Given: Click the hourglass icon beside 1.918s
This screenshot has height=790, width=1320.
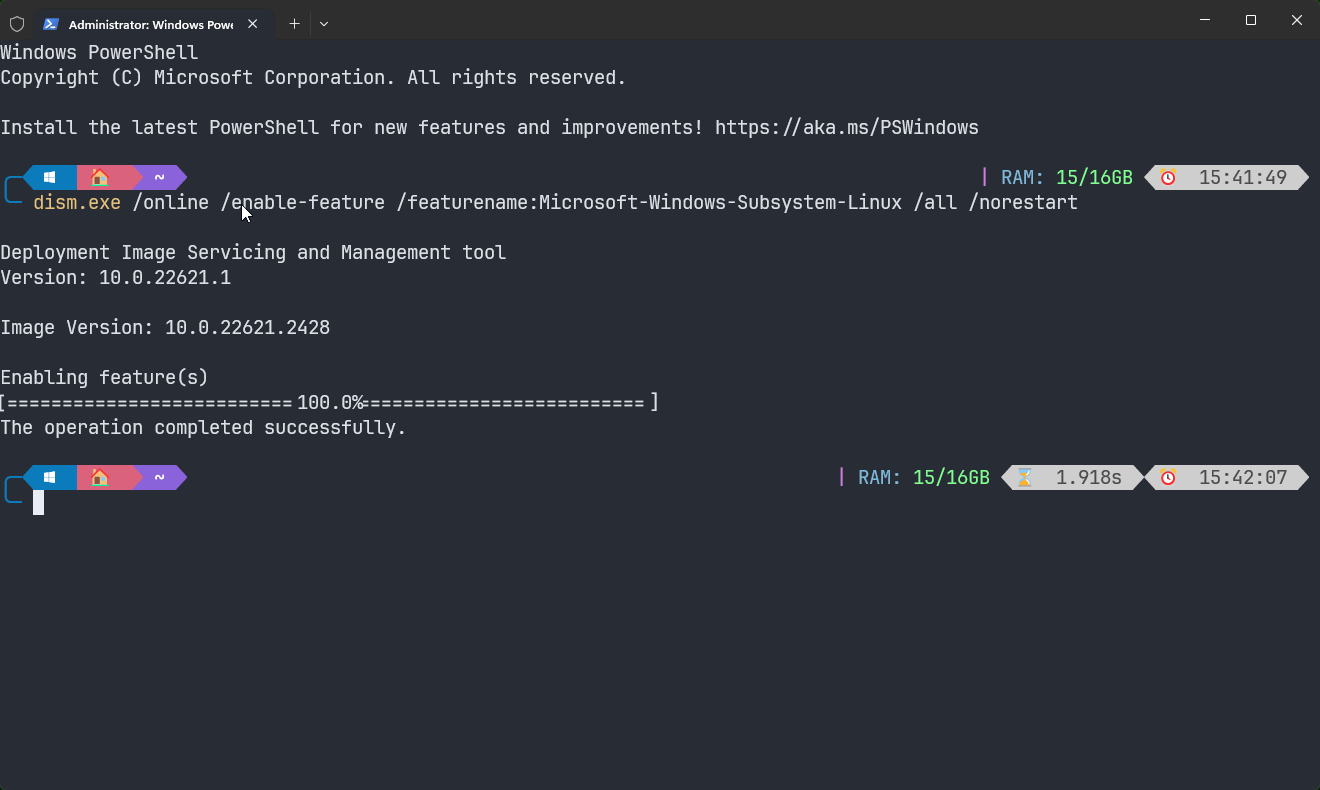Looking at the screenshot, I should (1024, 478).
